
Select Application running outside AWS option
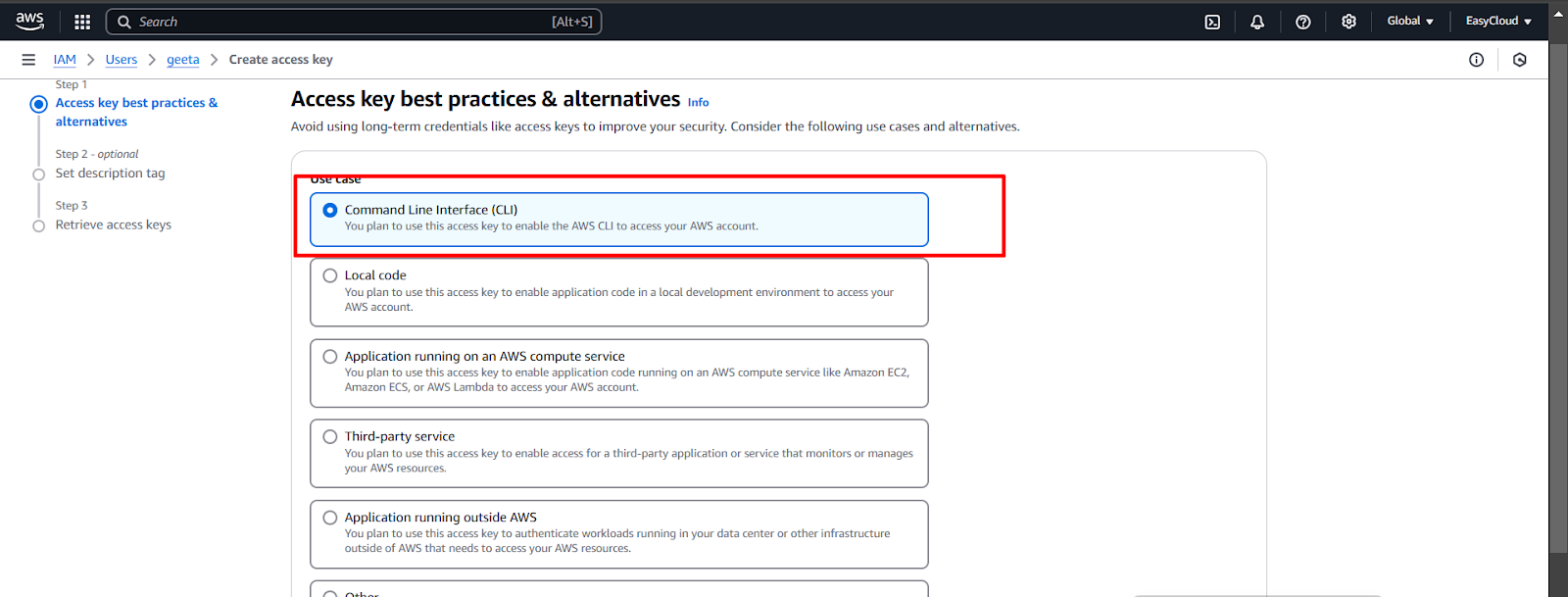(330, 518)
